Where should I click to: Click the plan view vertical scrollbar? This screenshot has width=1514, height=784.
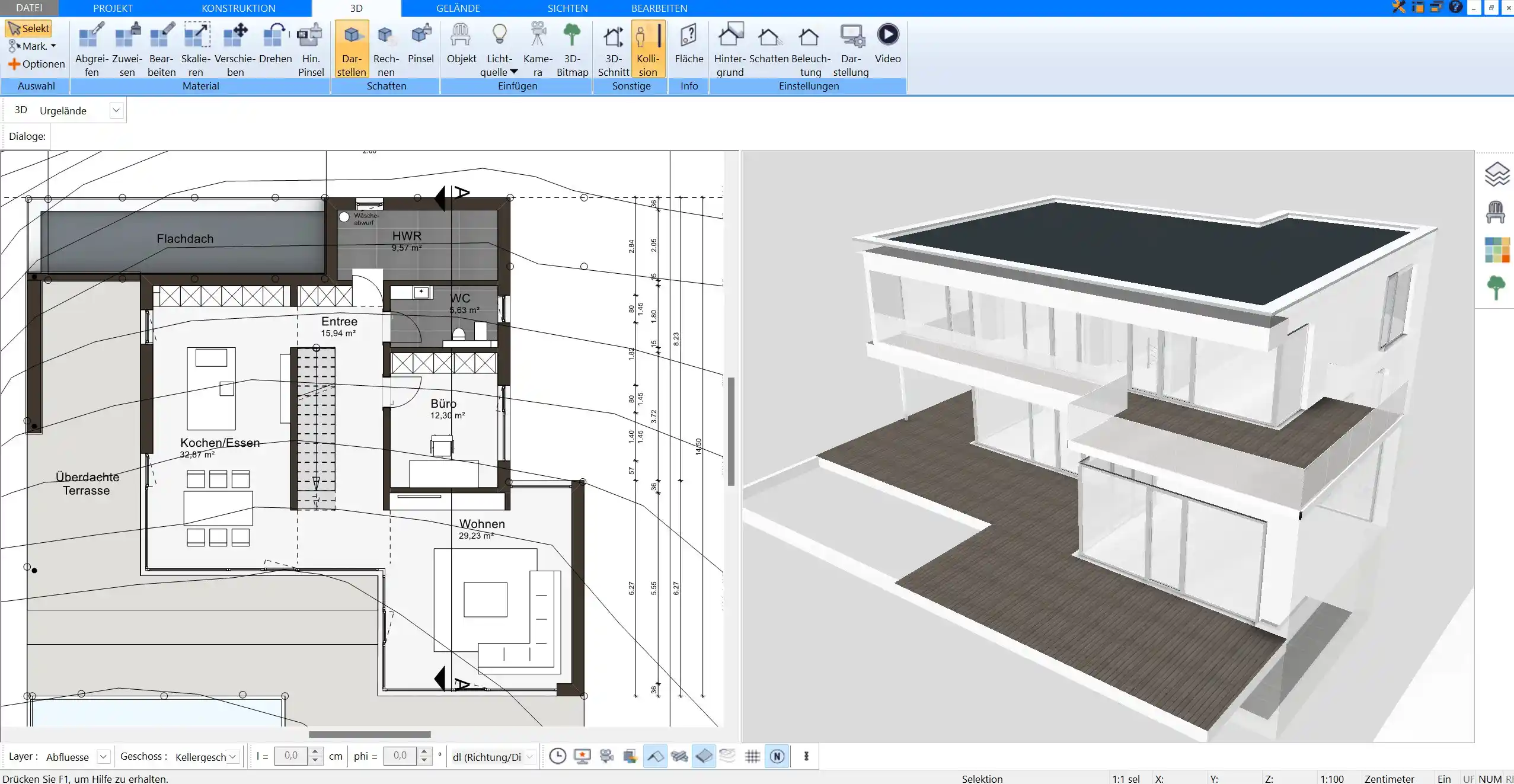pyautogui.click(x=732, y=431)
